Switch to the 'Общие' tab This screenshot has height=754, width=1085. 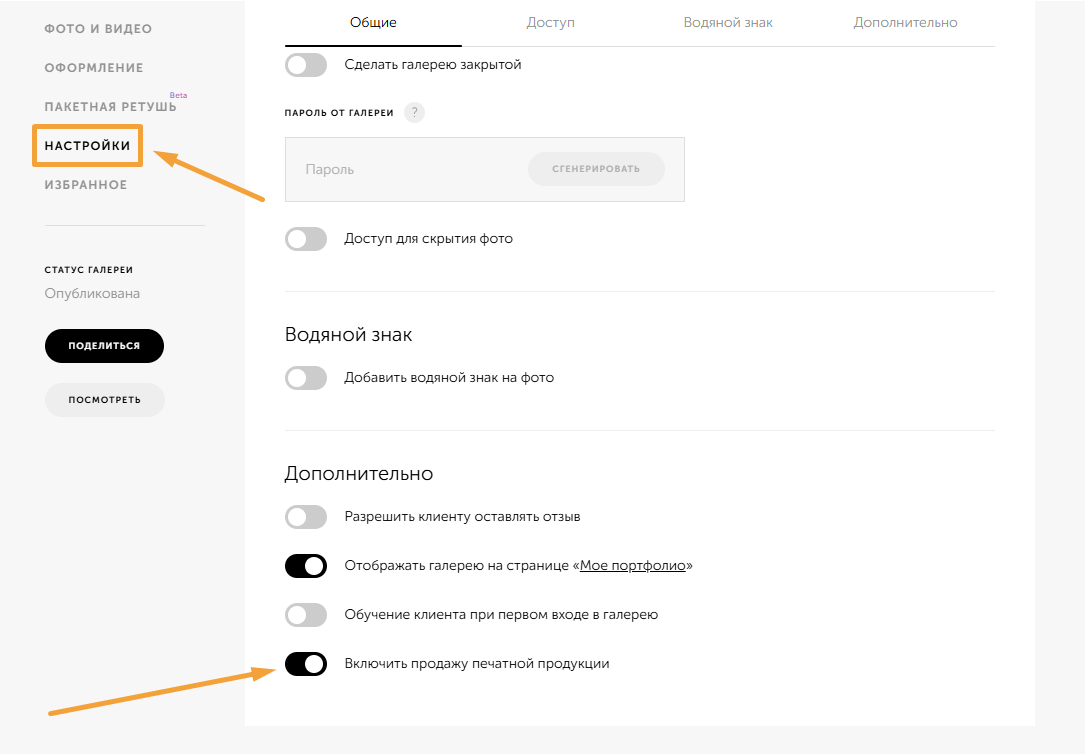coord(373,22)
